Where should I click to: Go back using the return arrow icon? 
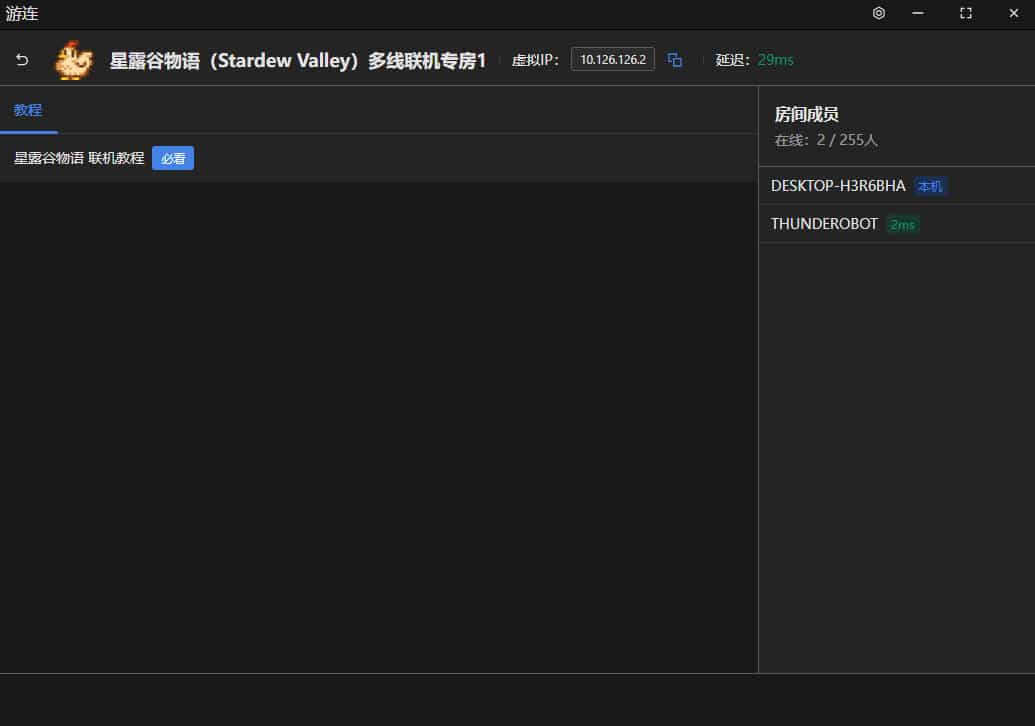click(22, 60)
